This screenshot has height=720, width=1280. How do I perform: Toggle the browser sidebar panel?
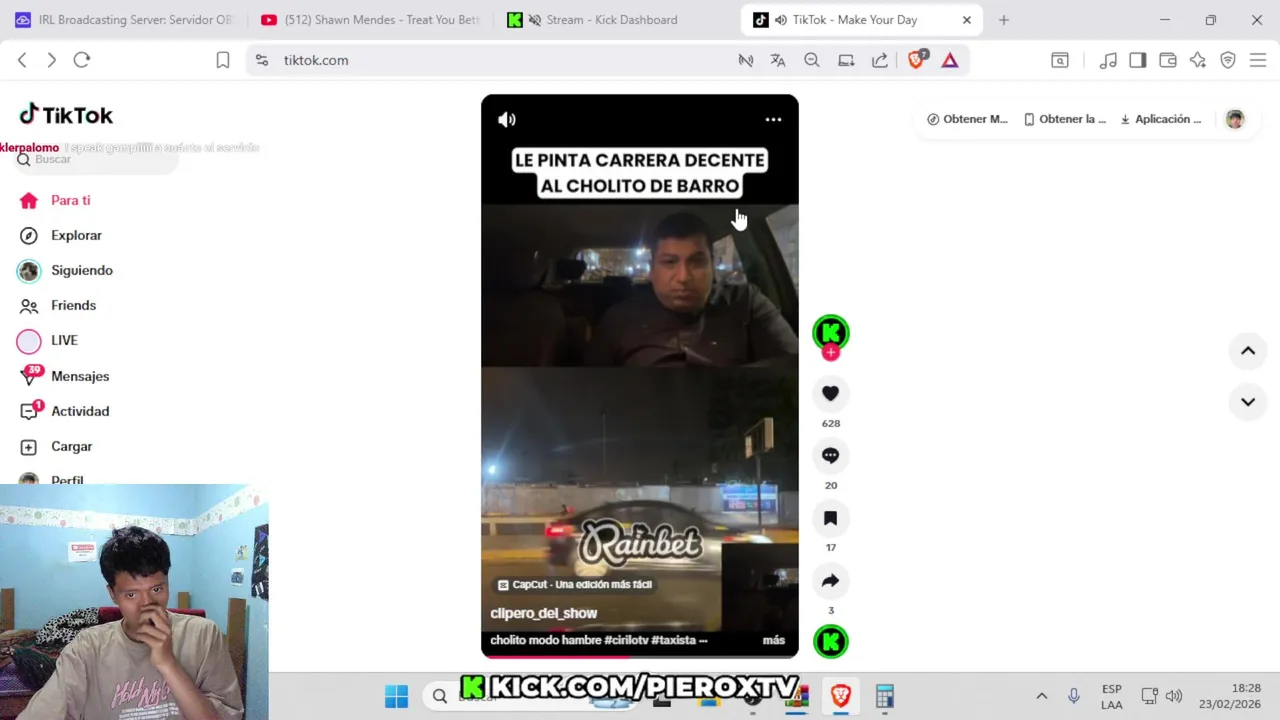[1138, 60]
